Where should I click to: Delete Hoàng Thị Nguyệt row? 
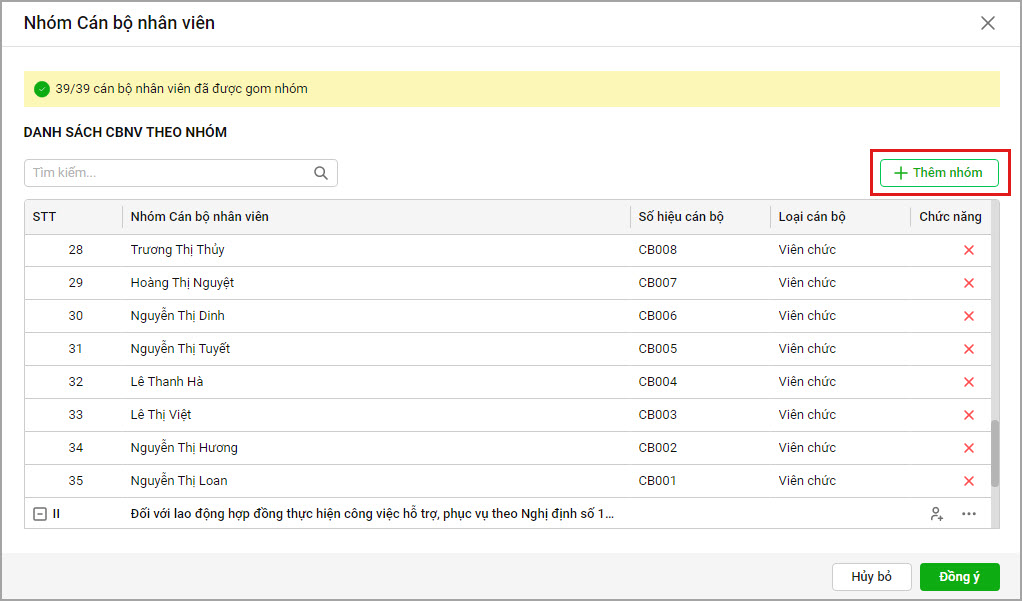pyautogui.click(x=968, y=283)
